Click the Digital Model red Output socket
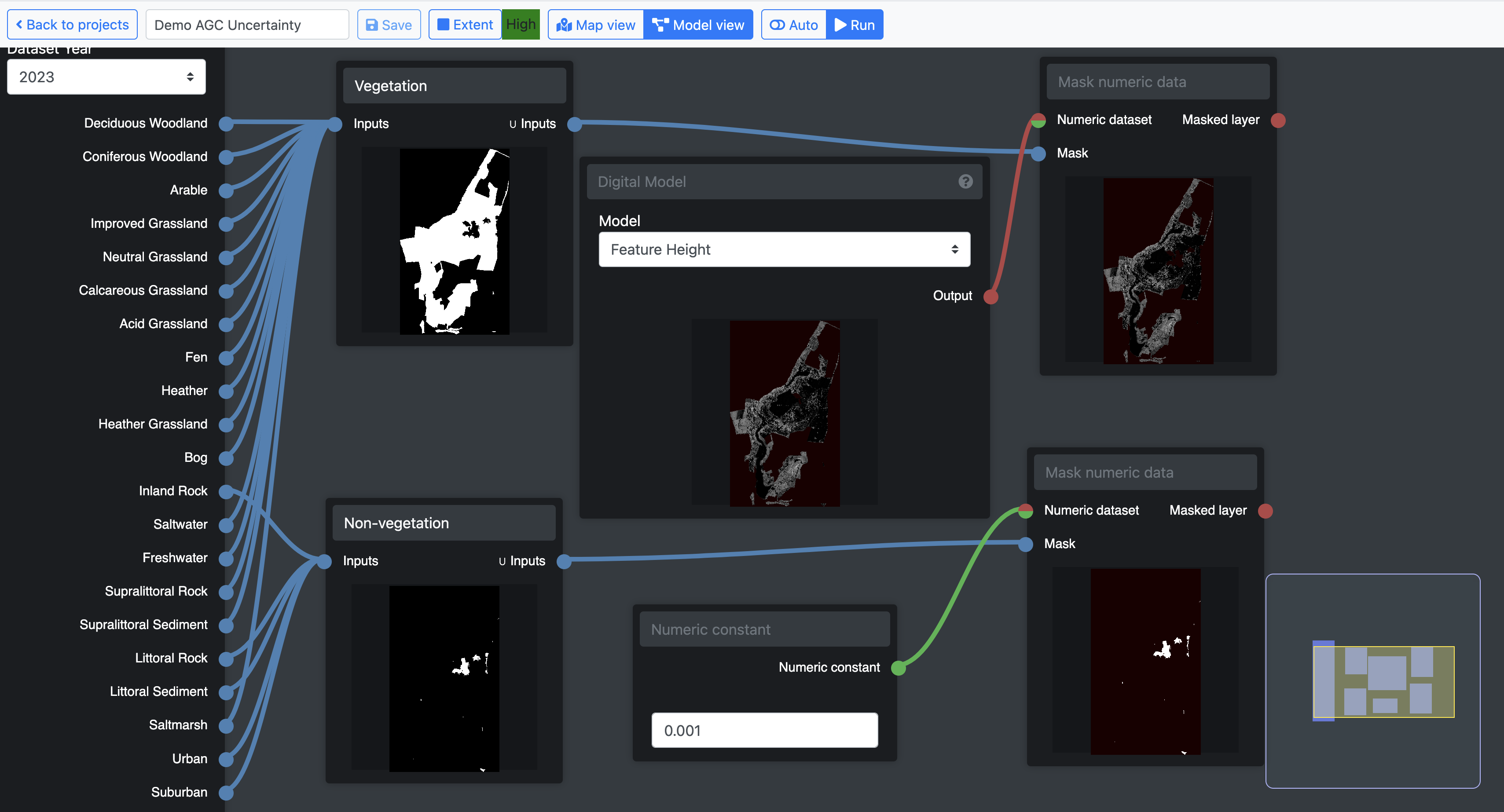Image resolution: width=1504 pixels, height=812 pixels. [x=991, y=296]
